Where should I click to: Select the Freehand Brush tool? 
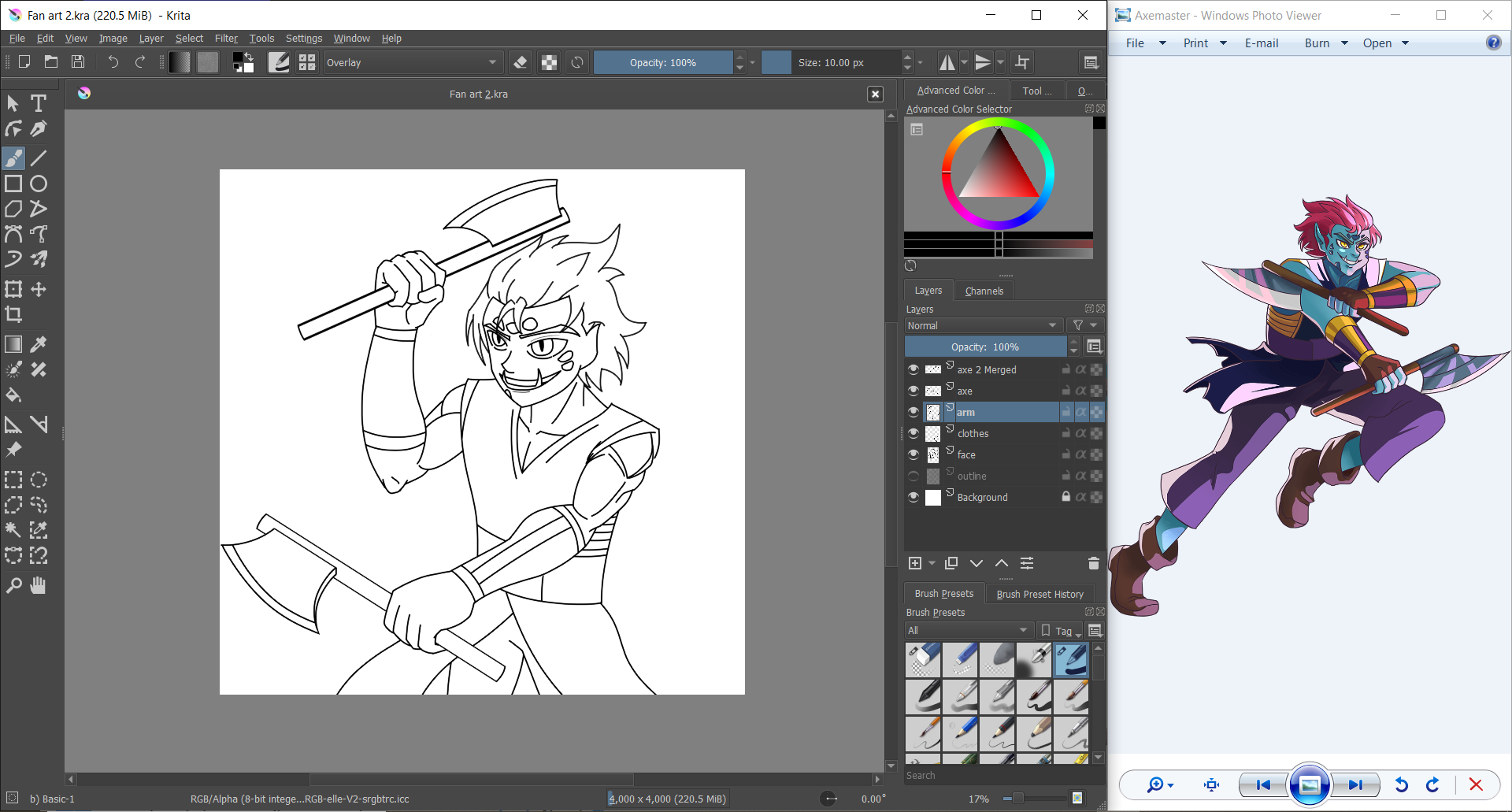pos(13,158)
